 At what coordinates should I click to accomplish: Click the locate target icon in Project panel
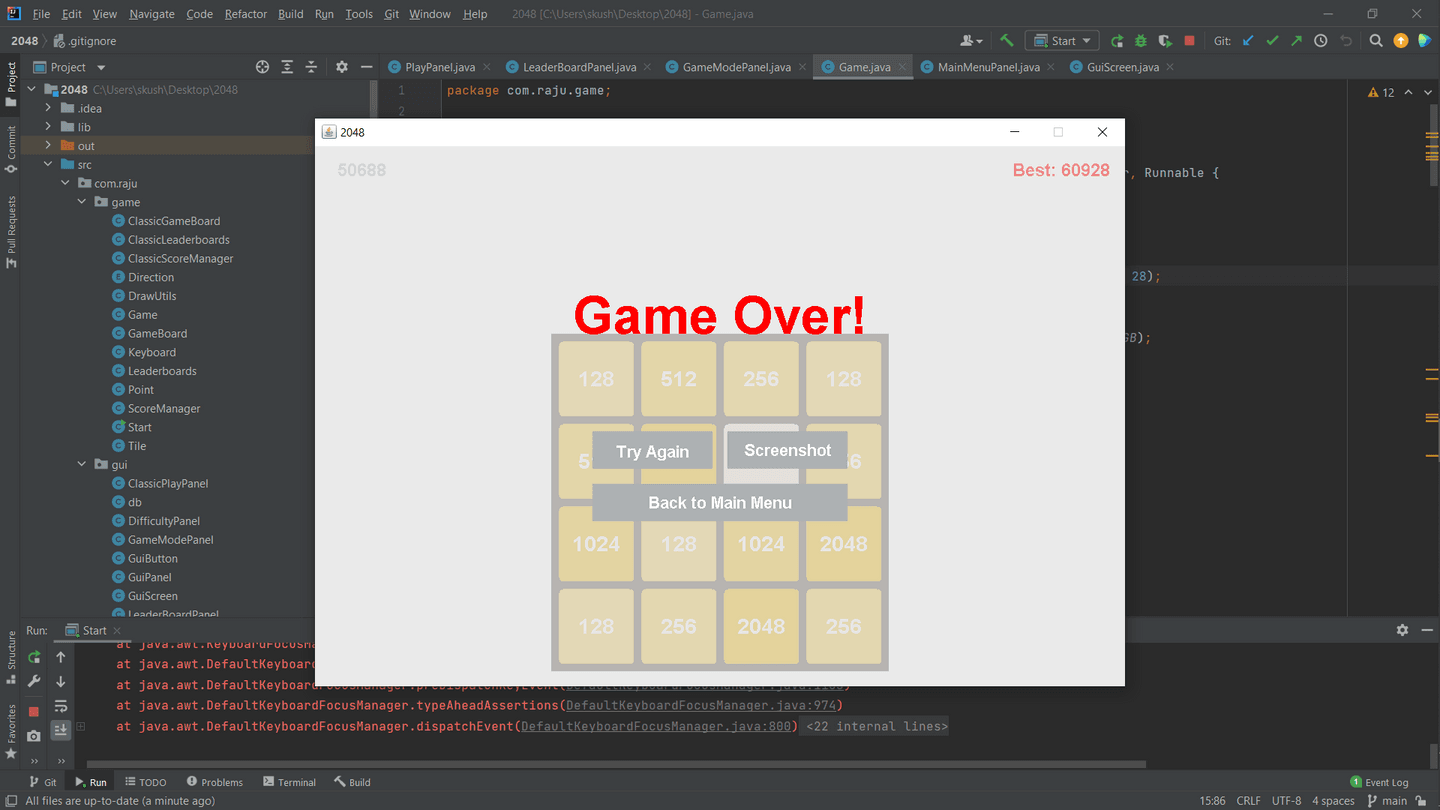coord(262,67)
